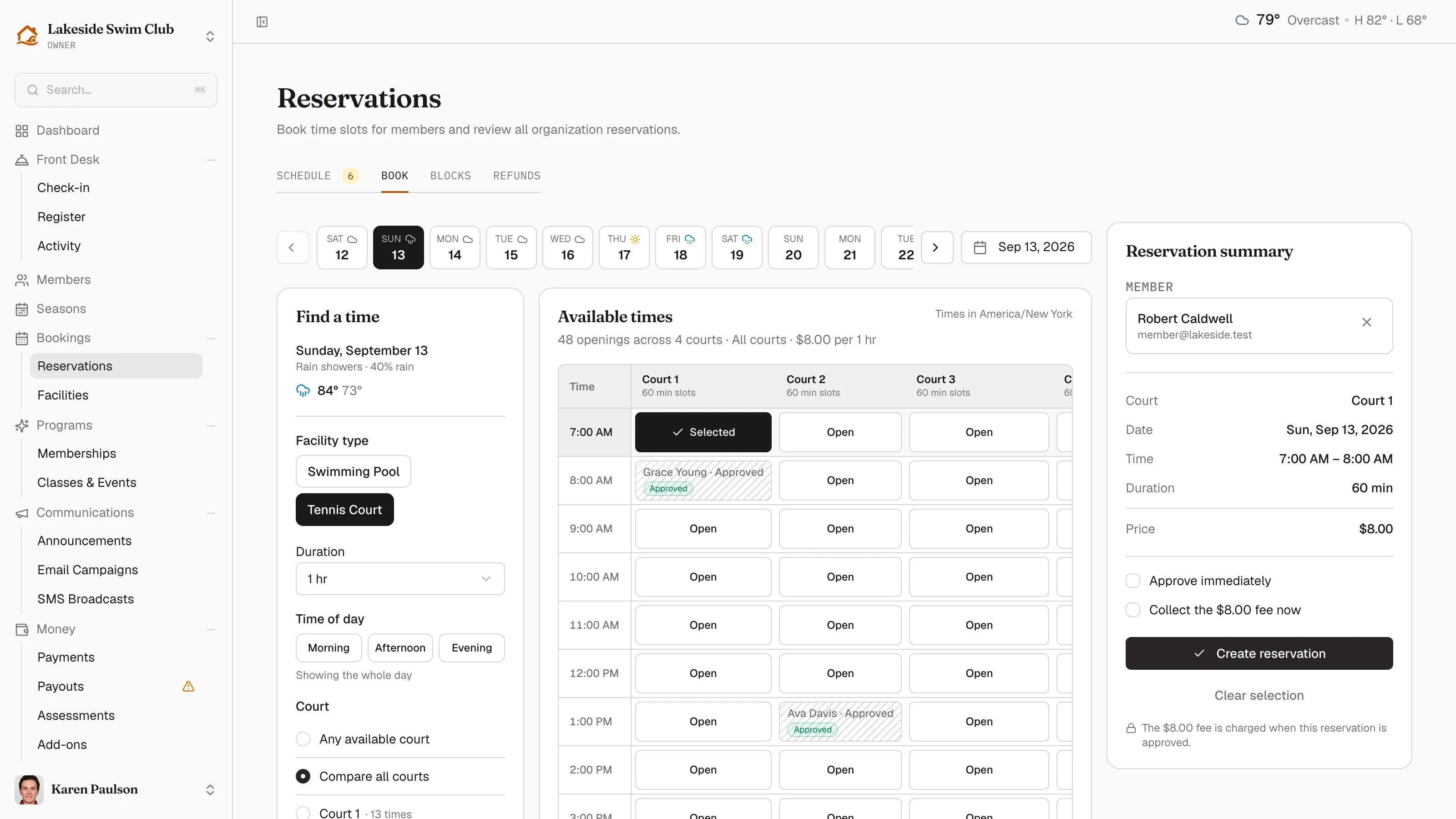Remove member Robert Caldwell with X

click(1367, 322)
